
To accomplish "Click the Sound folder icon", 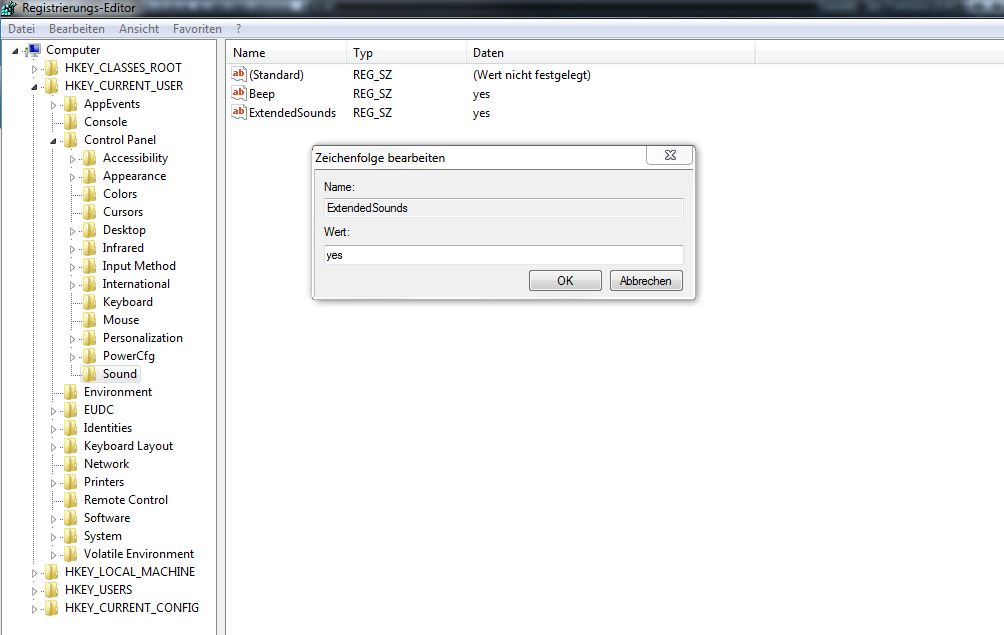I will click(x=90, y=374).
